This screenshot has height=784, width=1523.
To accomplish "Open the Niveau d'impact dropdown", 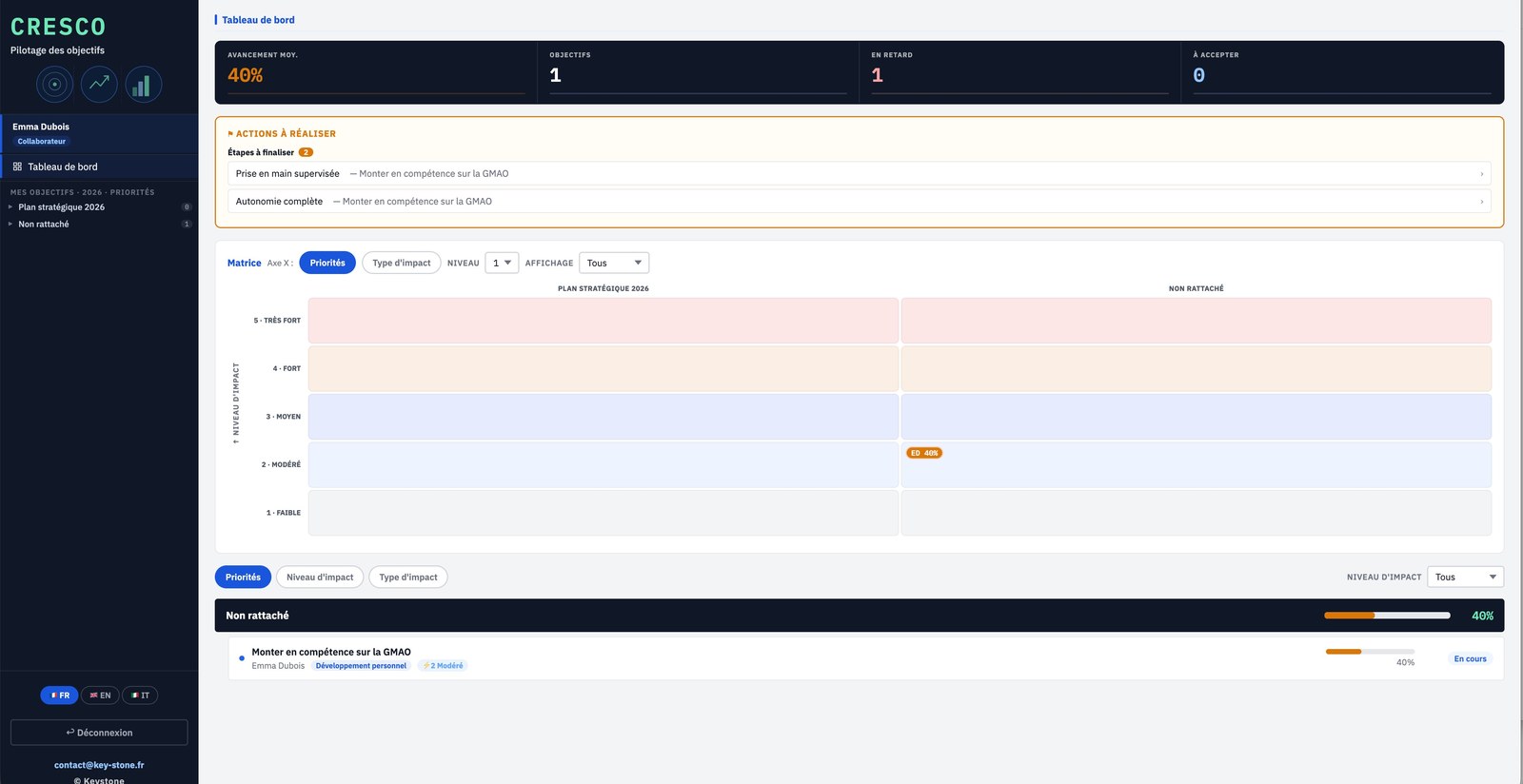I will (1465, 577).
